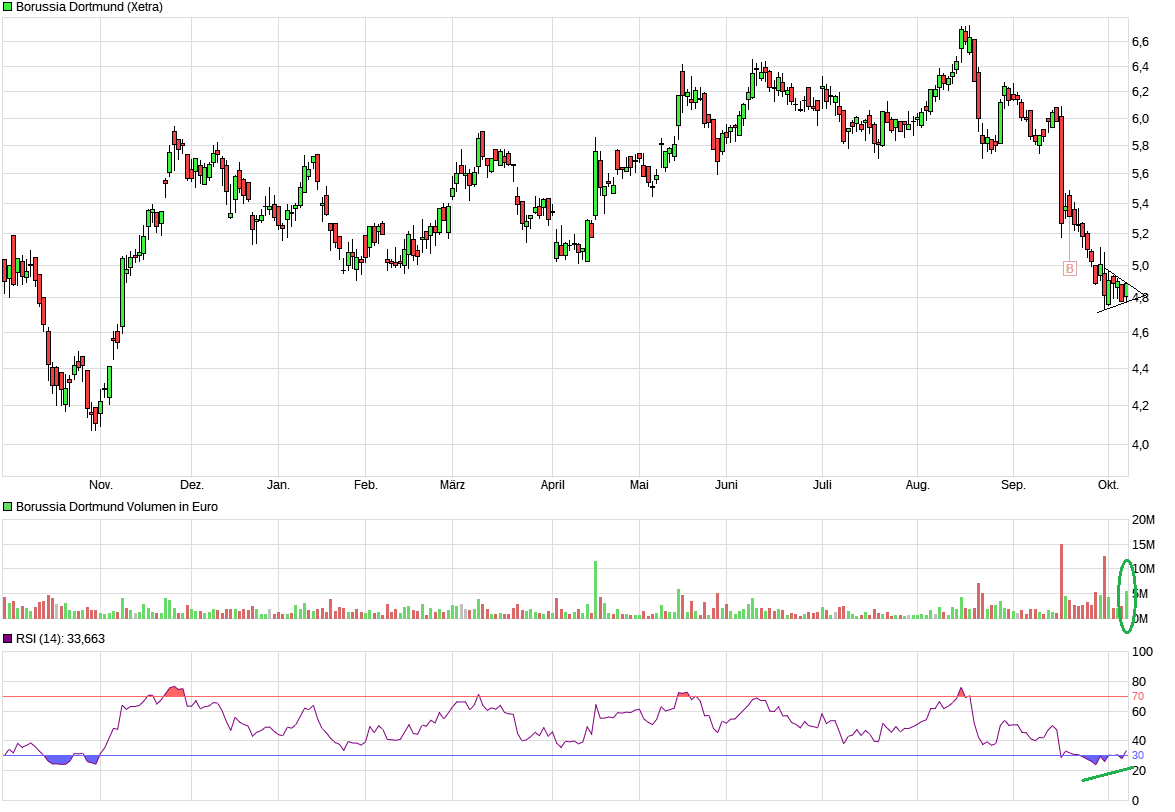Viewport: 1175px width, 812px height.
Task: Click the green trendline under the RSI curve
Action: pyautogui.click(x=1108, y=774)
